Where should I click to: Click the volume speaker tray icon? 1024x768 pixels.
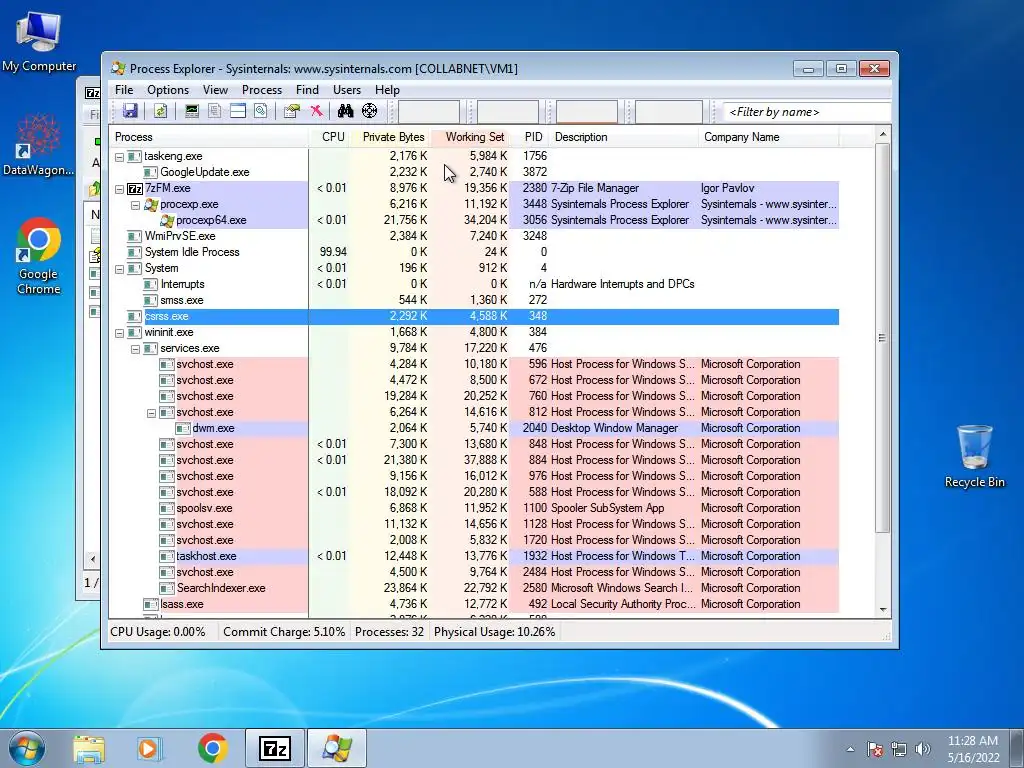coord(923,749)
